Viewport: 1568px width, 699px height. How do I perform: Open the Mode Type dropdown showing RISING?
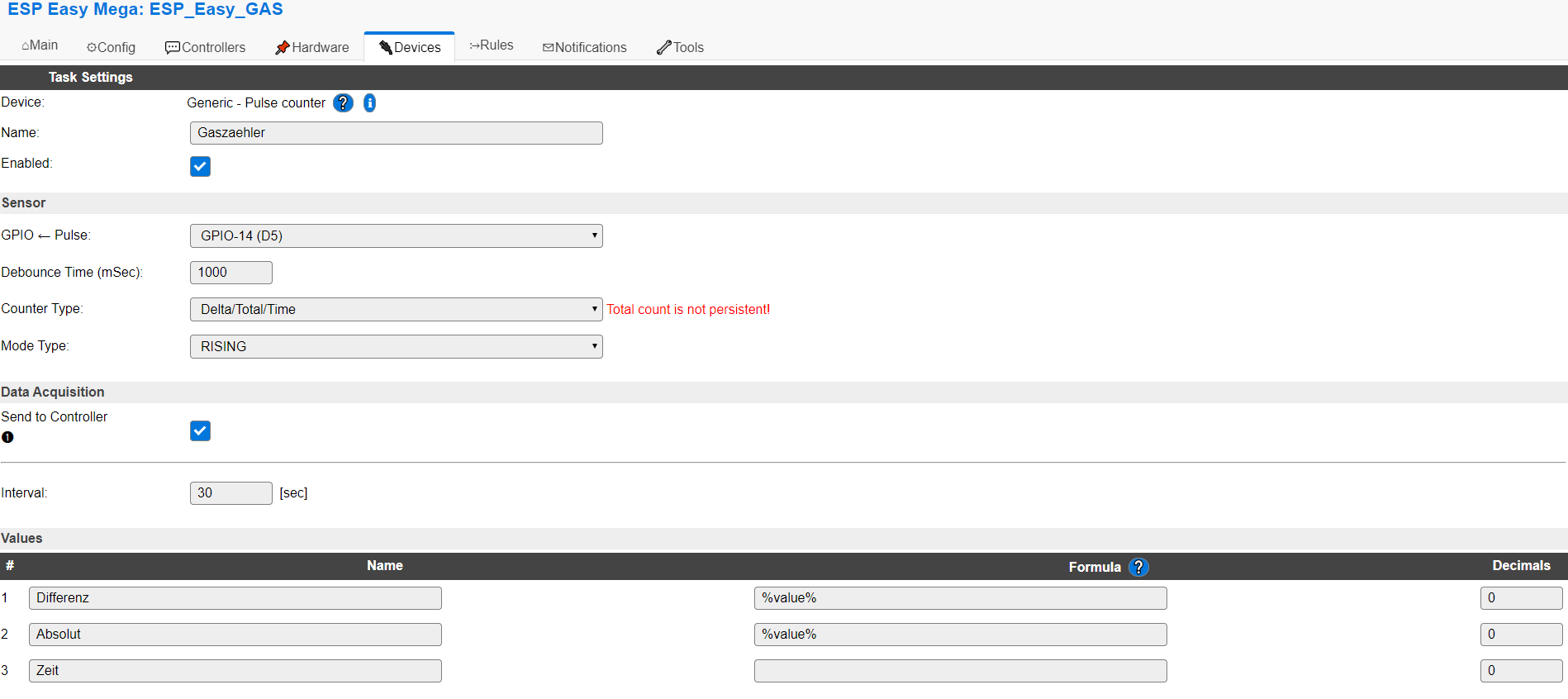[x=396, y=346]
